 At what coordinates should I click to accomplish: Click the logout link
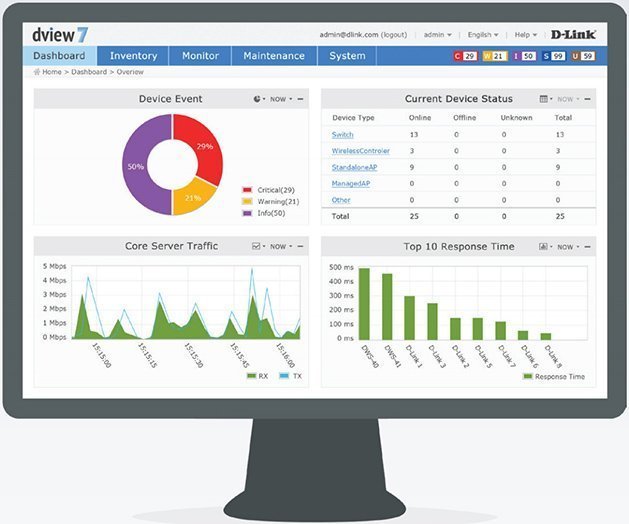click(394, 35)
